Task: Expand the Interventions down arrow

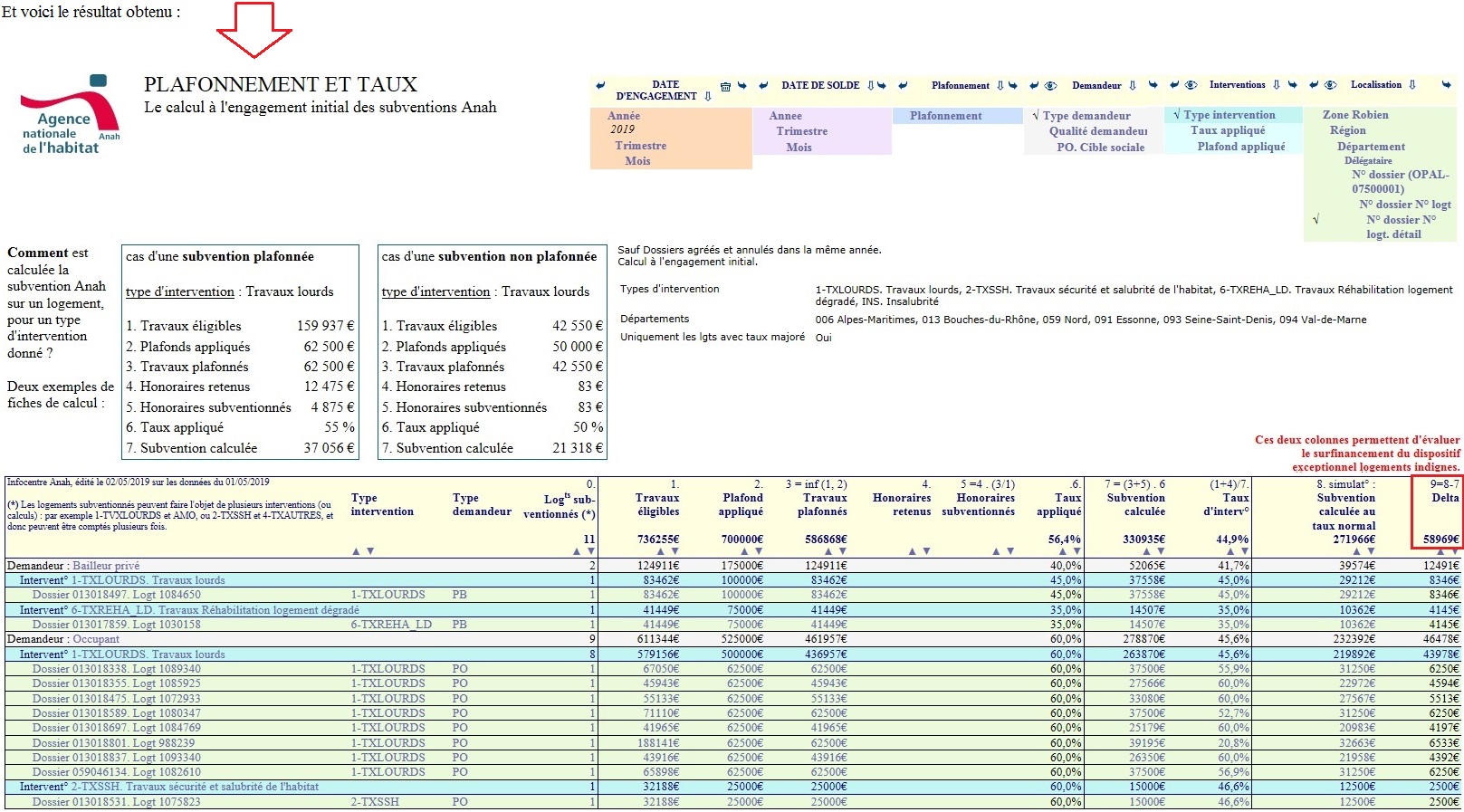Action: click(1276, 84)
